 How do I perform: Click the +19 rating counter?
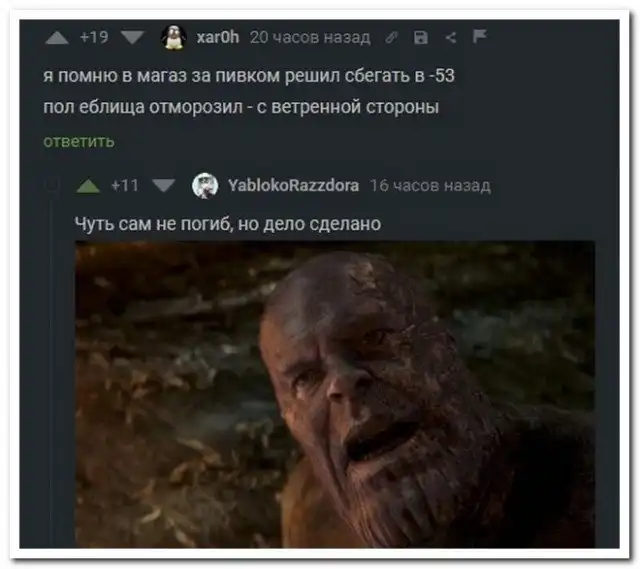pyautogui.click(x=94, y=38)
